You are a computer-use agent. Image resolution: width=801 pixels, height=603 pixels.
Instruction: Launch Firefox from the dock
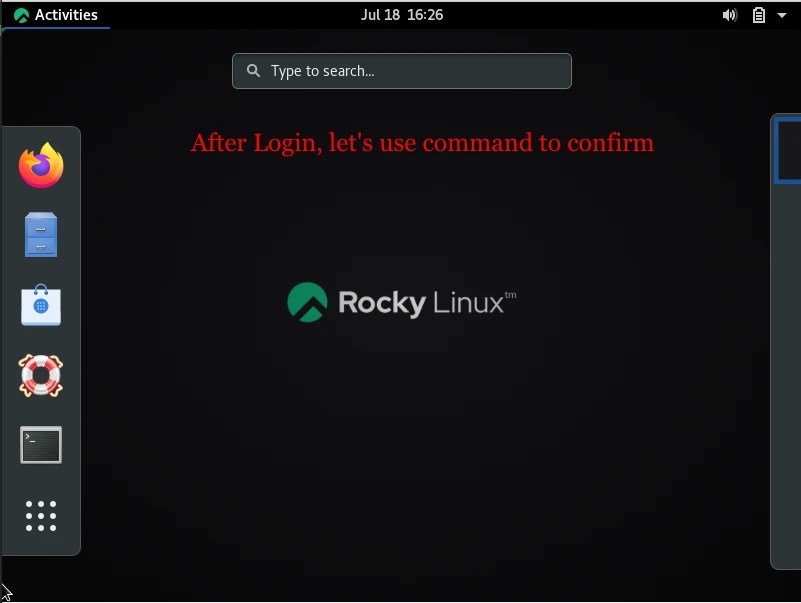tap(41, 165)
